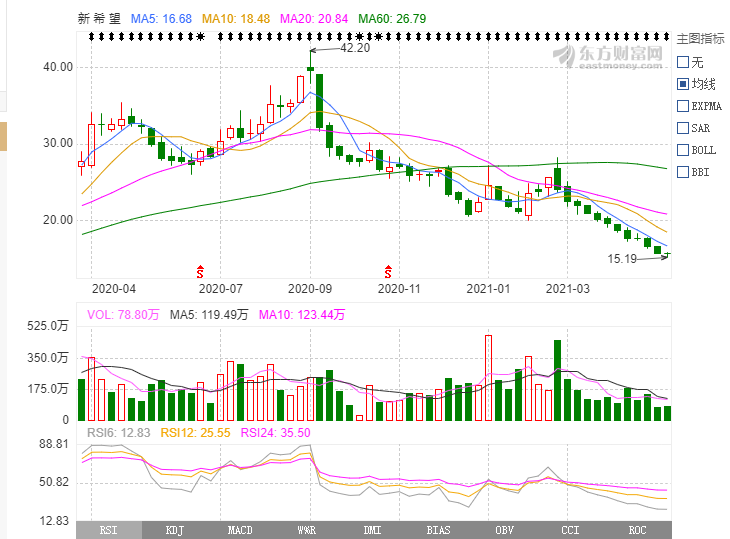
Task: Click the Eastmoney watermark logo
Action: tap(609, 55)
